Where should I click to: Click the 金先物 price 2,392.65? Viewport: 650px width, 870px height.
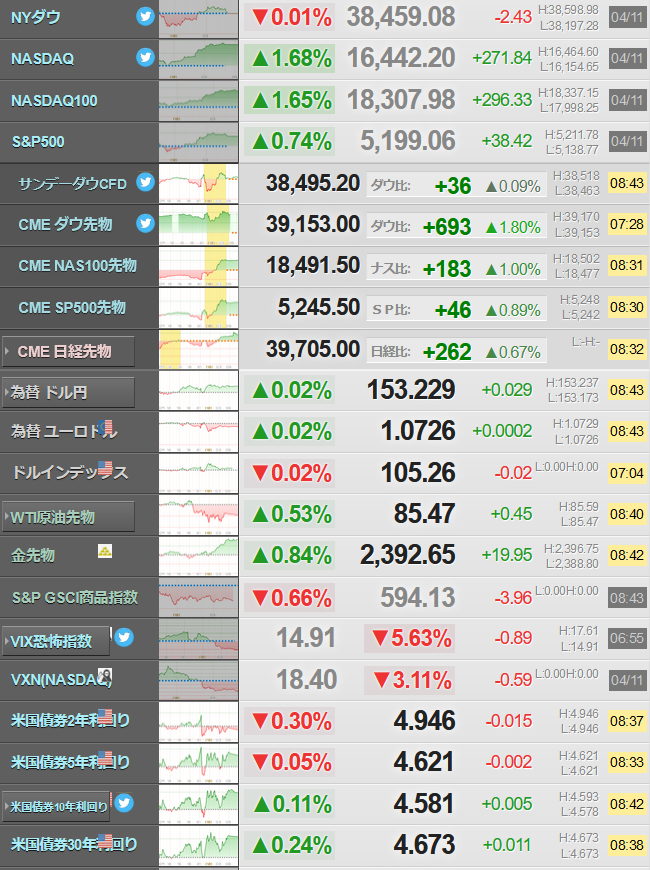click(408, 555)
